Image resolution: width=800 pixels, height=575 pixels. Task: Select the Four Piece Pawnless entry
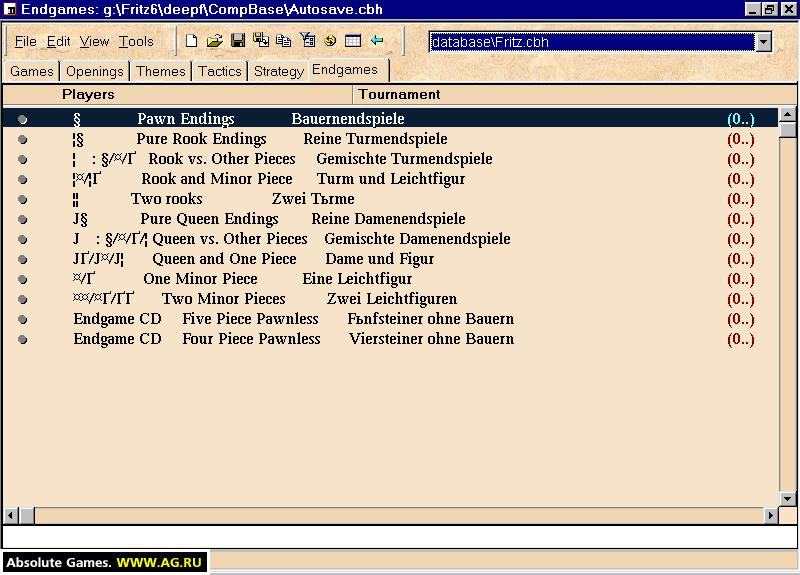[390, 339]
